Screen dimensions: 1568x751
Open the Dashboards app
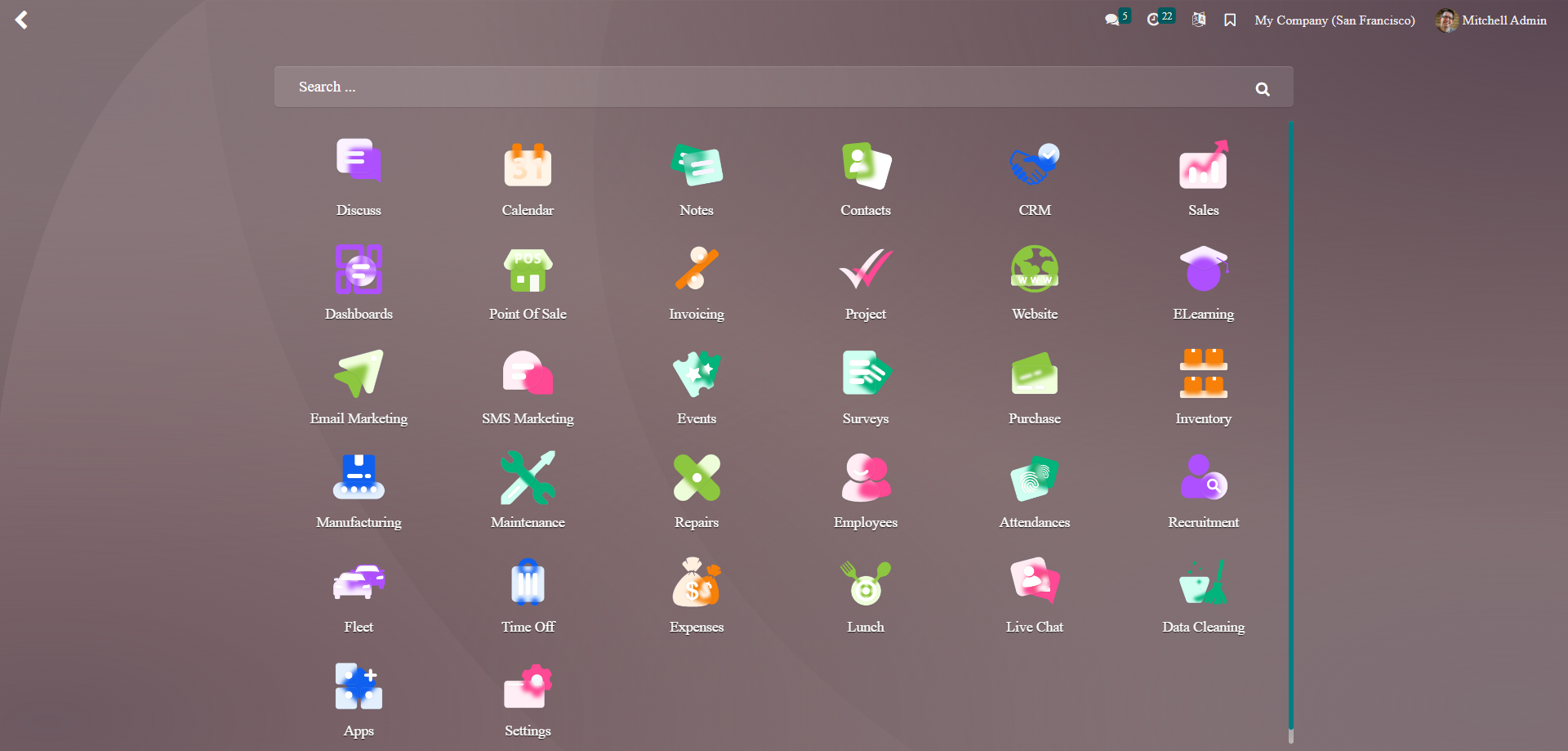pos(359,281)
